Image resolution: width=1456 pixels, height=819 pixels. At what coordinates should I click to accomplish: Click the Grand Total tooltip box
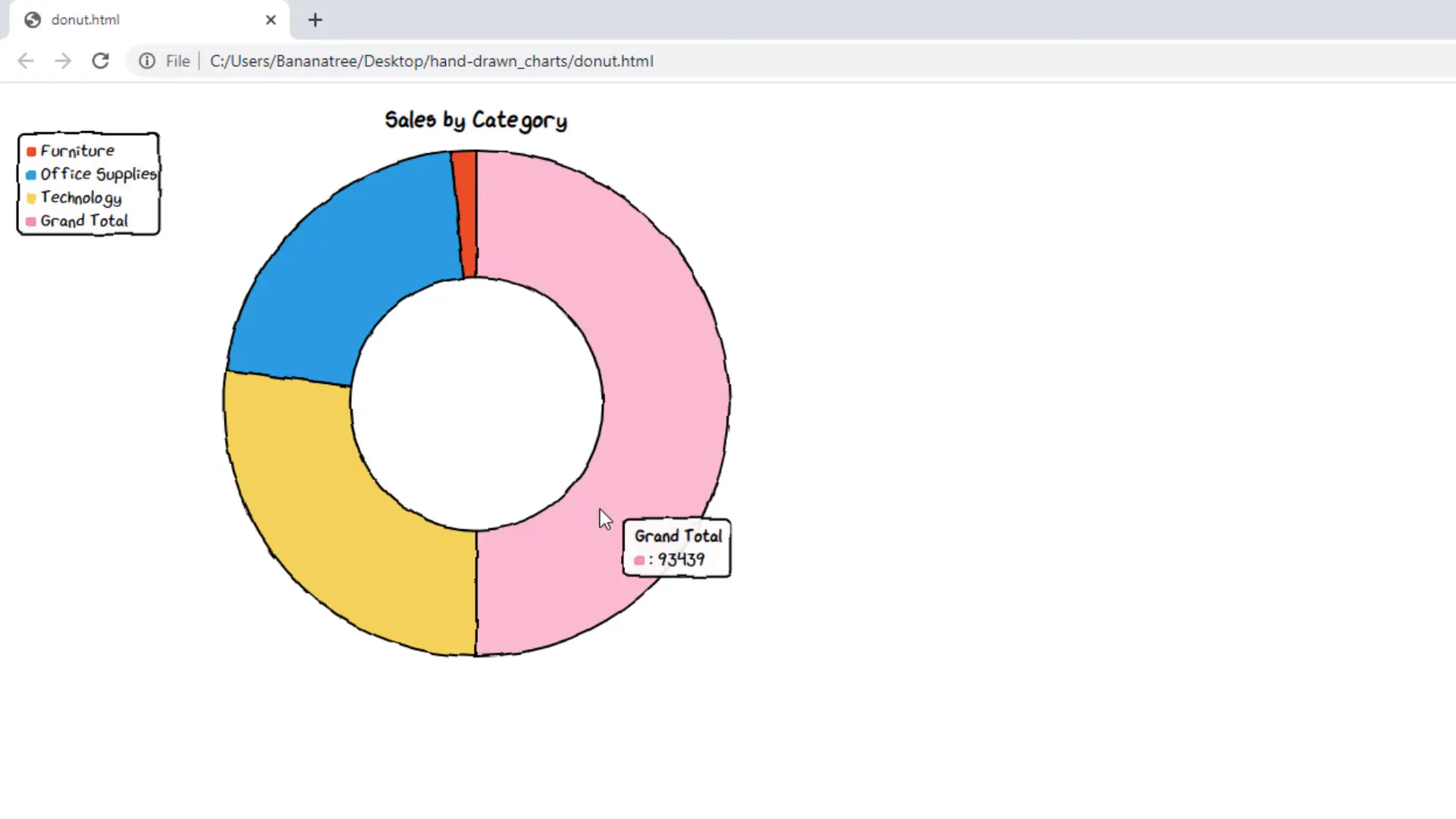pyautogui.click(x=676, y=548)
